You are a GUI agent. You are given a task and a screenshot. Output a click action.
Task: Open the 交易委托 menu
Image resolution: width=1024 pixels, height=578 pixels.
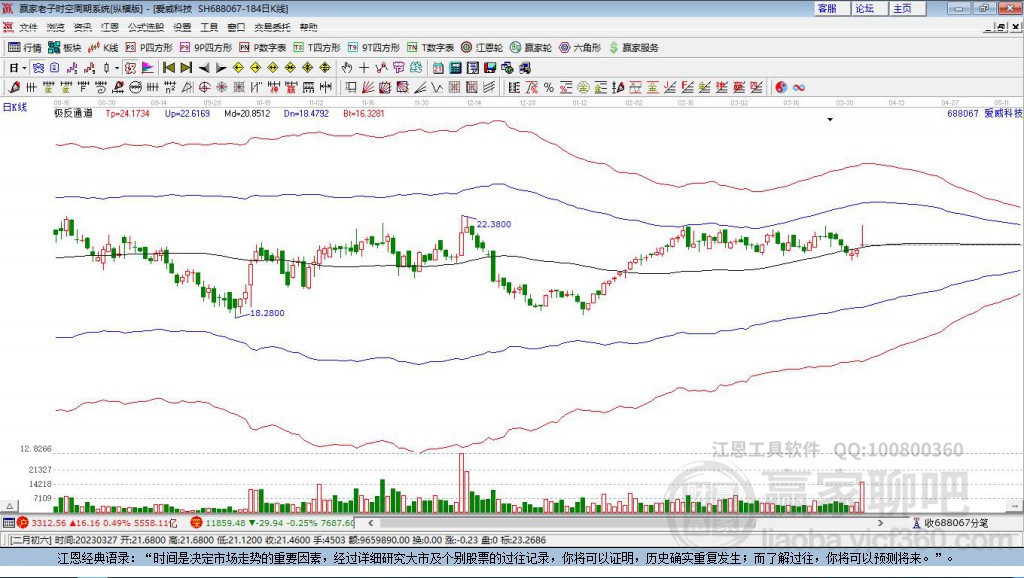tap(272, 27)
